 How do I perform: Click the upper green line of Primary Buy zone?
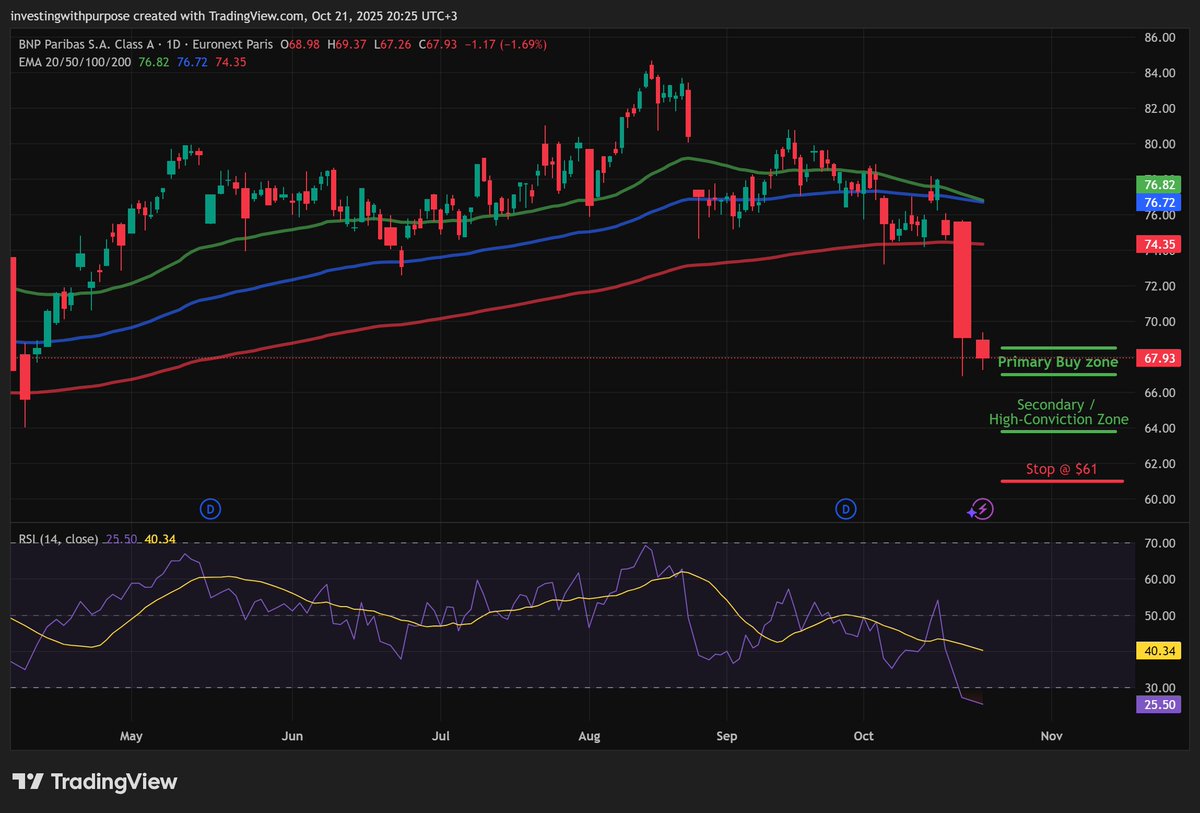1058,348
